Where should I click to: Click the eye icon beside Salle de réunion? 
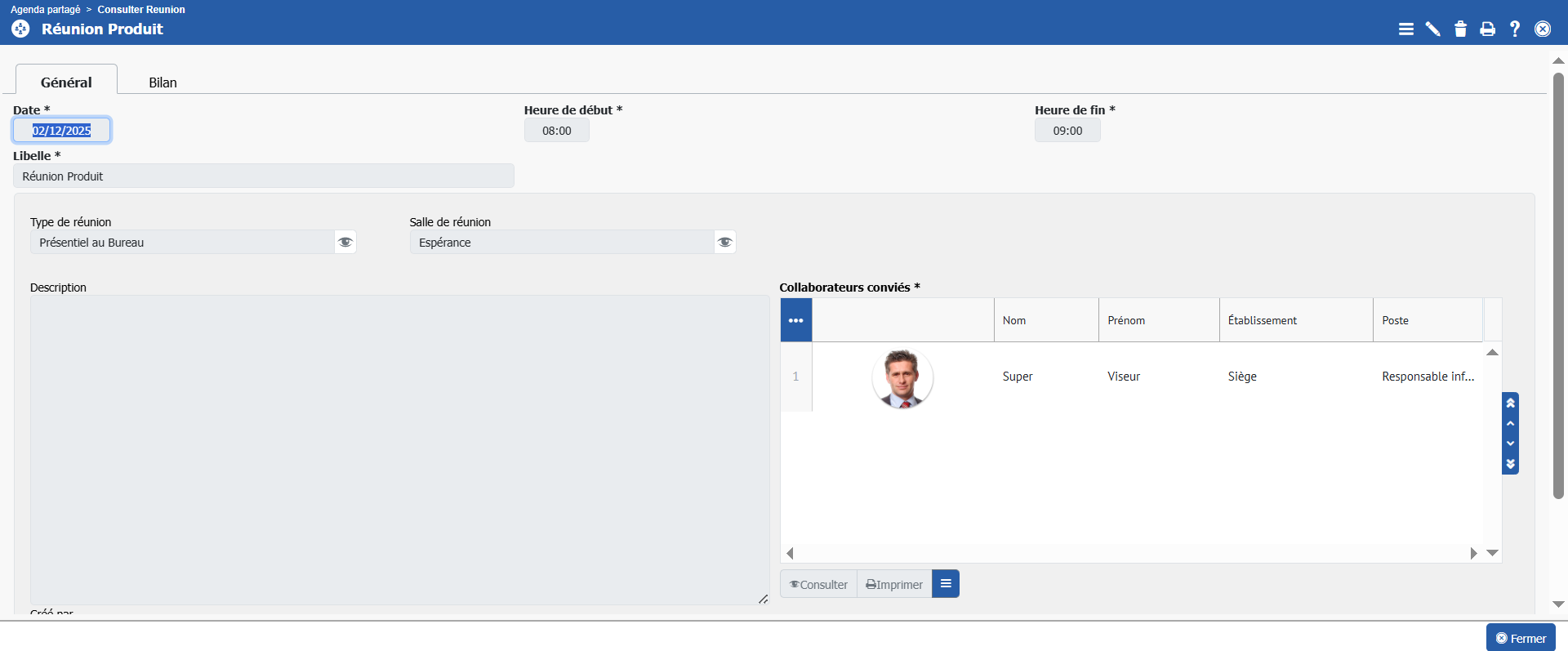tap(724, 242)
